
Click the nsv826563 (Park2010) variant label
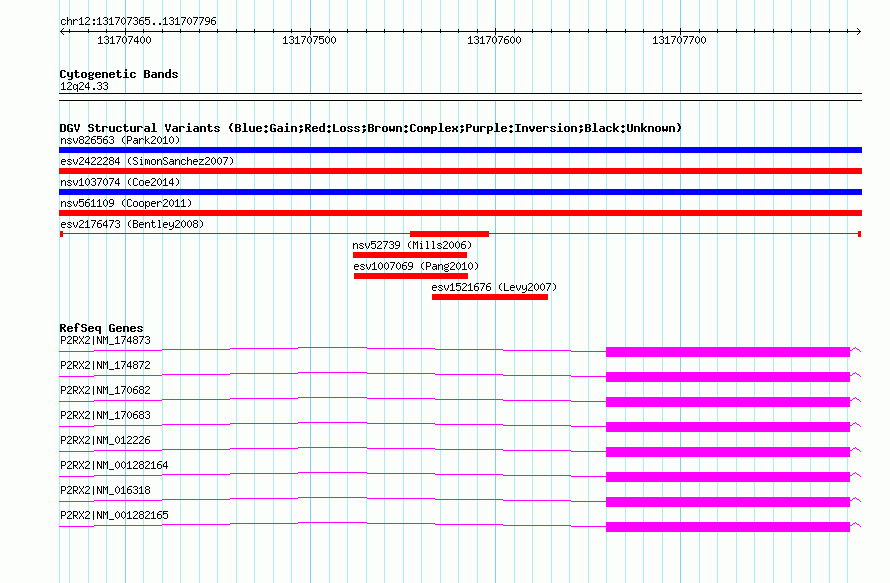click(x=120, y=140)
